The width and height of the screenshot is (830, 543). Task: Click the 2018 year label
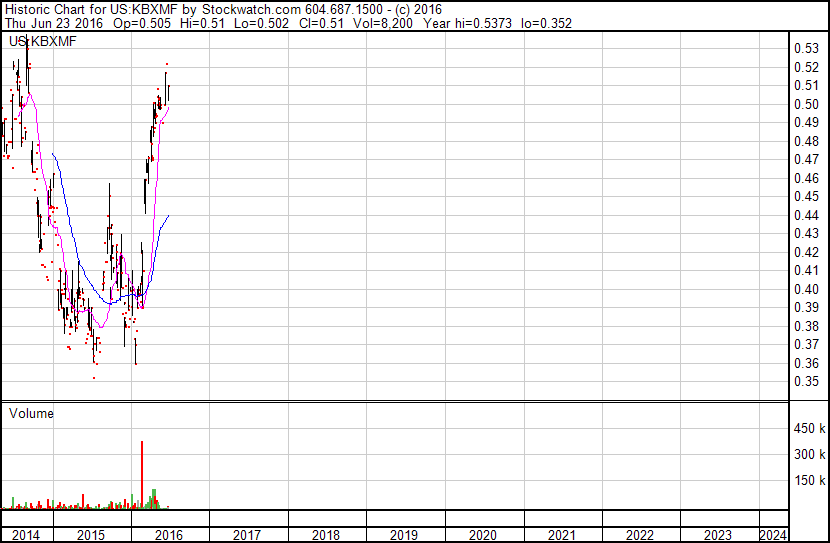point(326,535)
